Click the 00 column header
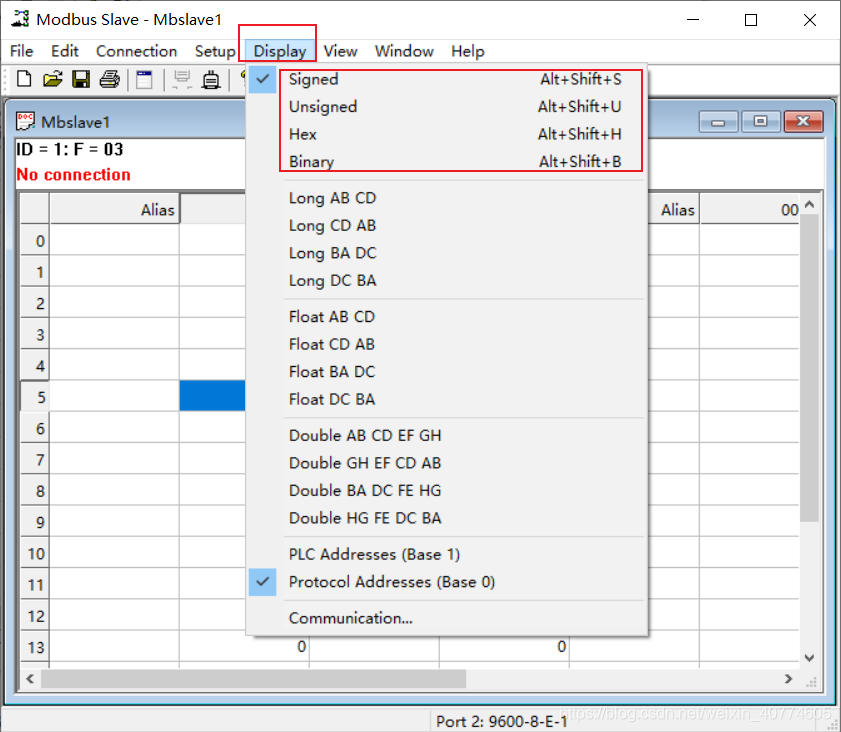This screenshot has width=841, height=732. point(750,209)
